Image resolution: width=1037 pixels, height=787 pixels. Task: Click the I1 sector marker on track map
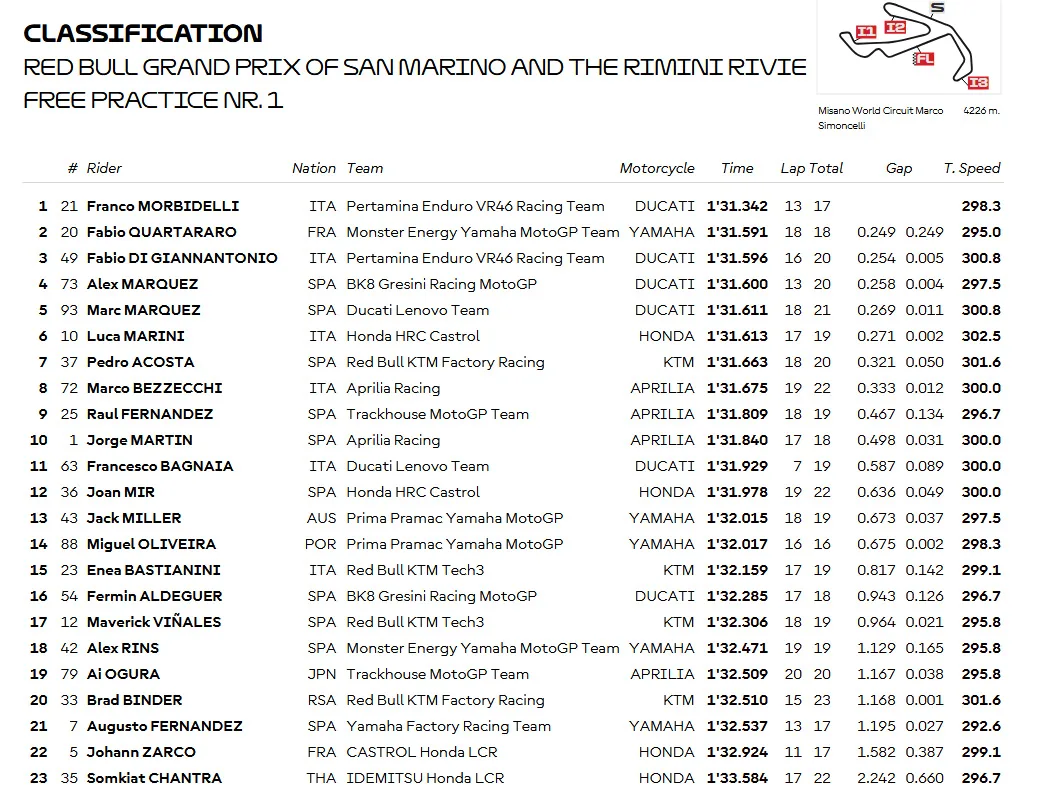(866, 32)
